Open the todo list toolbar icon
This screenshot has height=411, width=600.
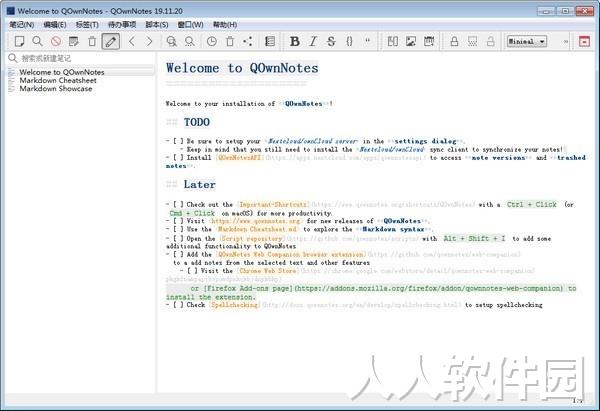click(270, 41)
